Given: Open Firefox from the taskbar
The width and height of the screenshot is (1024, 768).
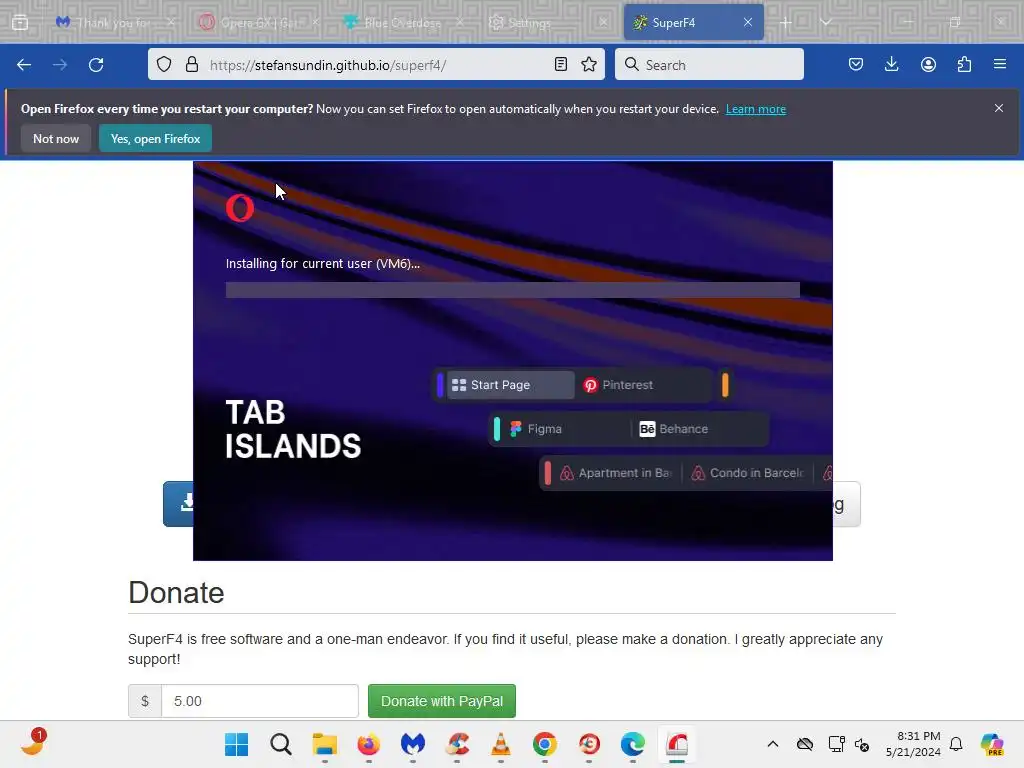Looking at the screenshot, I should (x=368, y=744).
